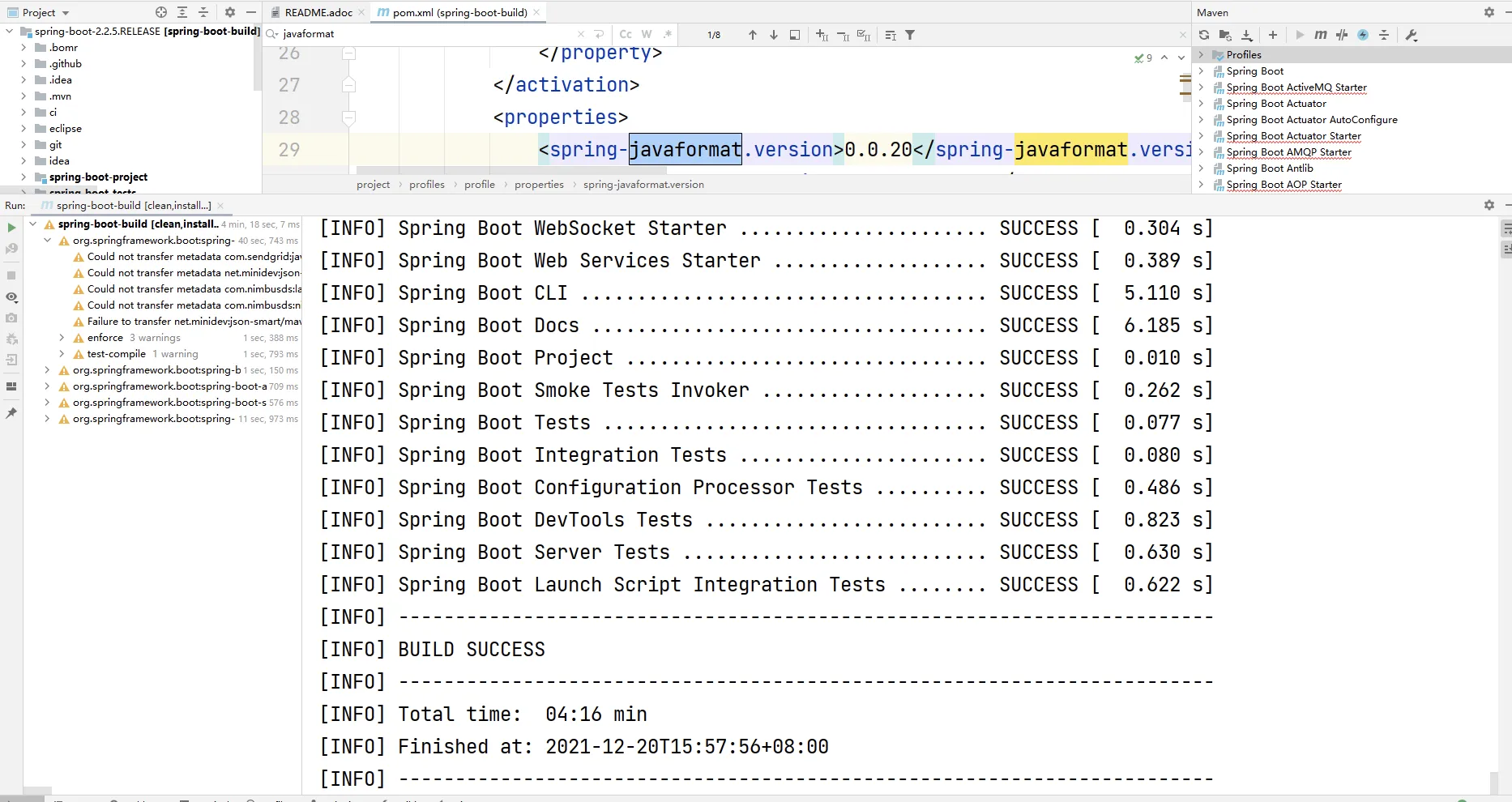Download sources and documentation in Maven
Viewport: 1512px width, 802px height.
(x=1247, y=35)
